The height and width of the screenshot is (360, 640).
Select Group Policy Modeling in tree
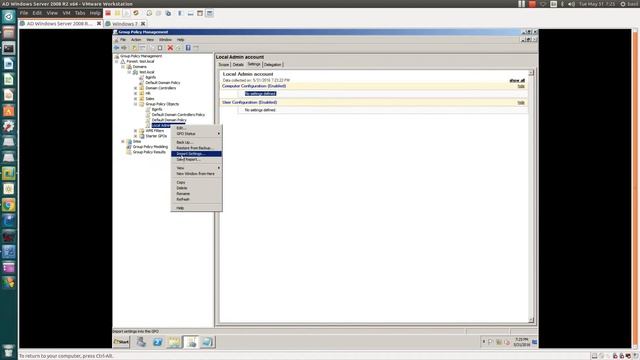coord(150,147)
